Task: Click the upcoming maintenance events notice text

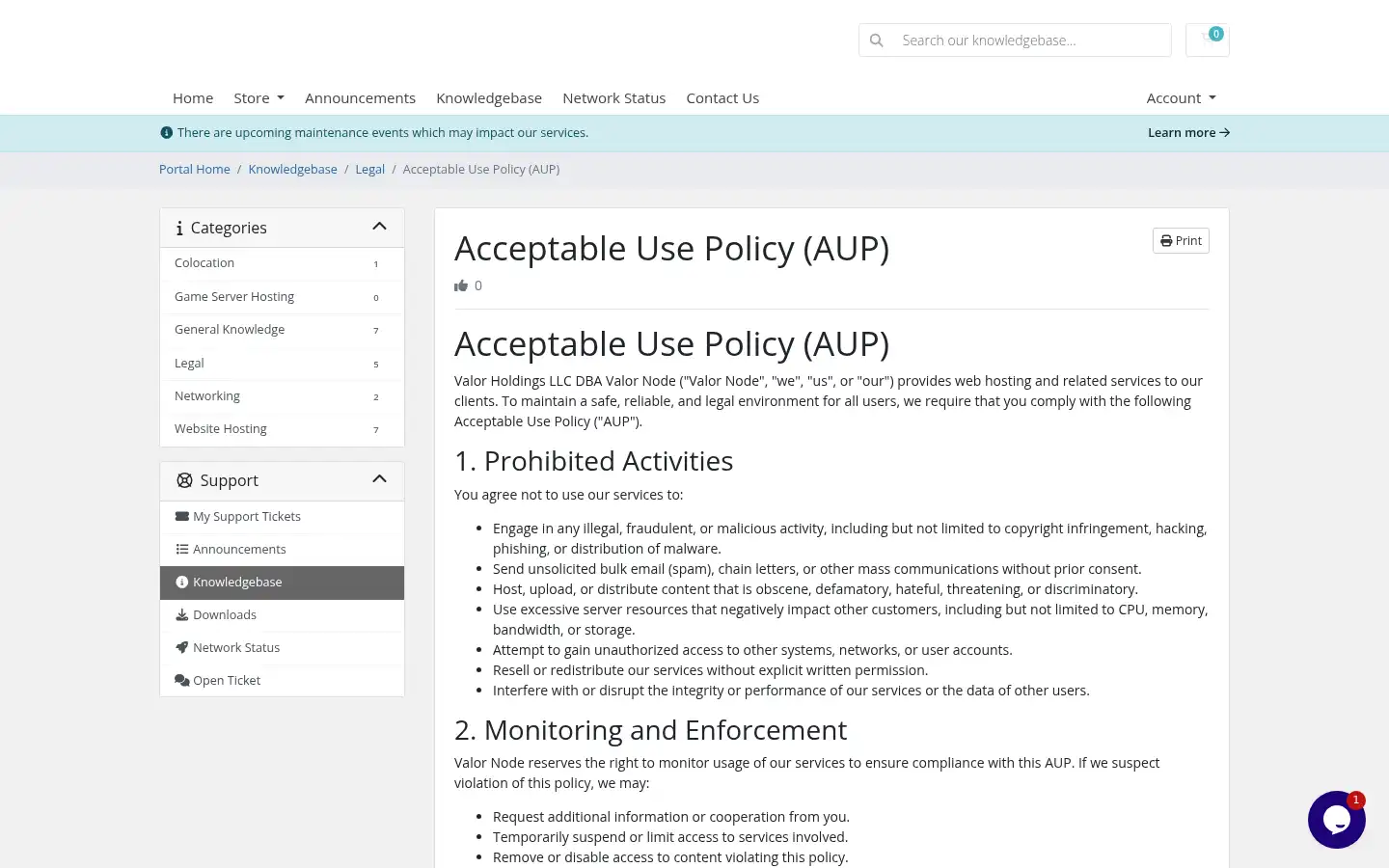Action: (x=382, y=133)
